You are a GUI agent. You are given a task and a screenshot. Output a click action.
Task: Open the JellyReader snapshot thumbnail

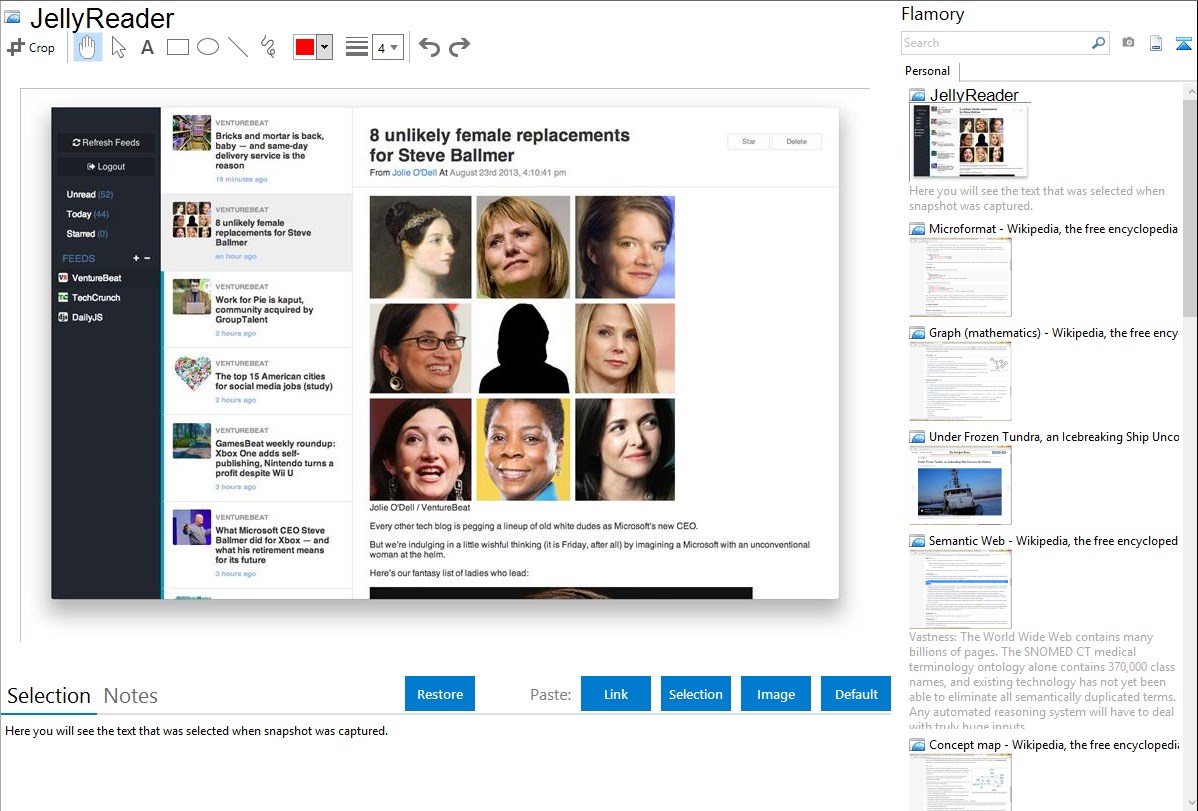coord(969,141)
